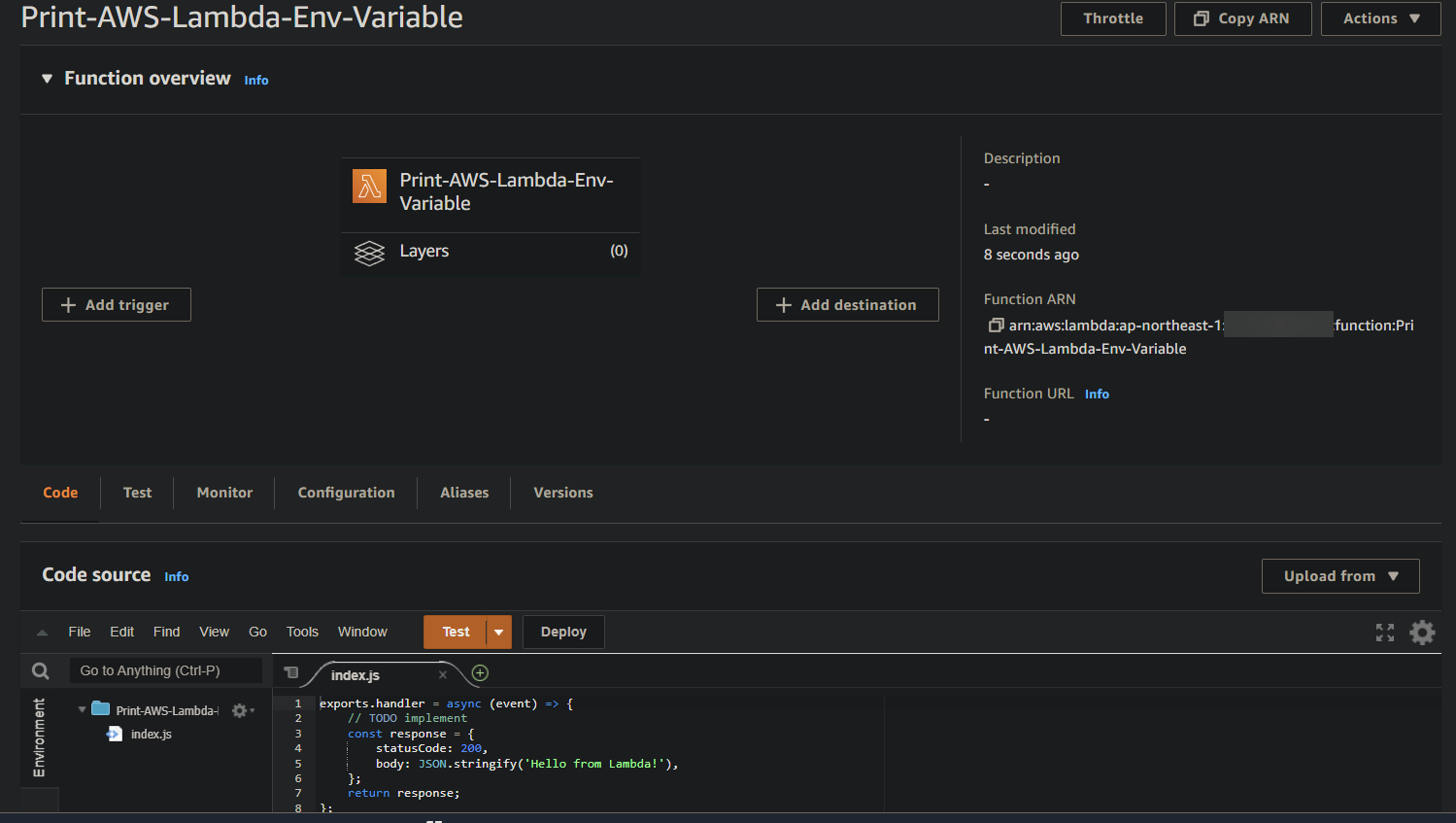Open the folder settings gear in Environment tree
Screen dimensions: 1456x823
tap(242, 710)
